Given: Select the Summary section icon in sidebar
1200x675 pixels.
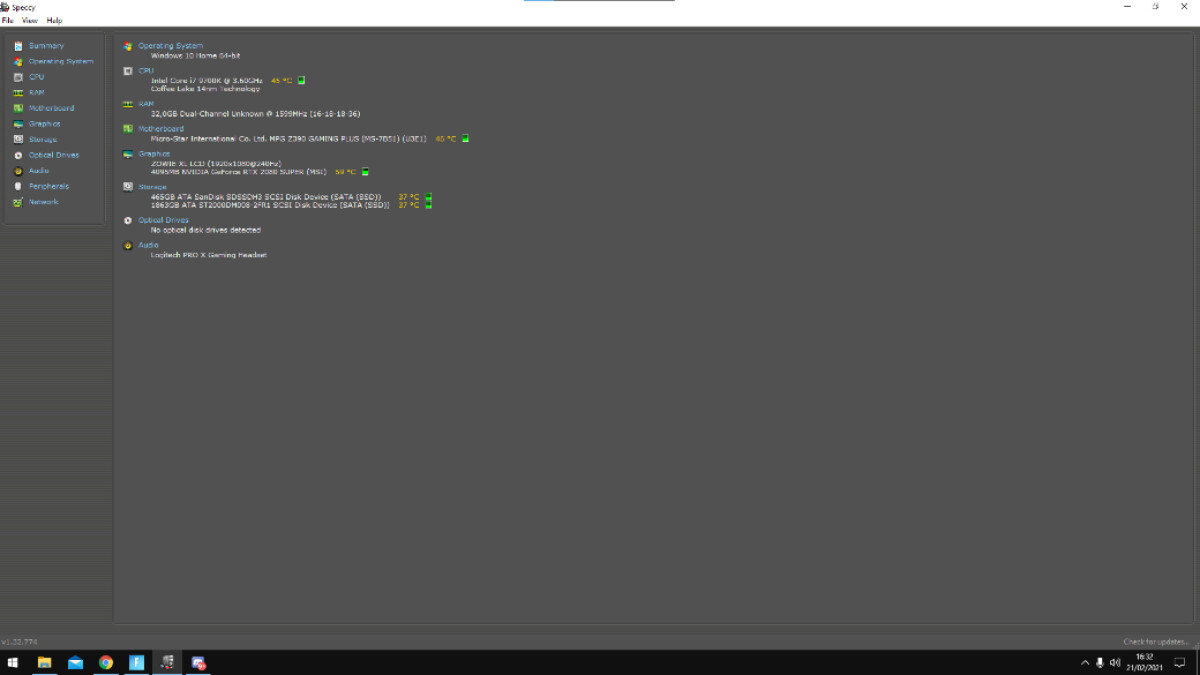Looking at the screenshot, I should click(x=18, y=45).
